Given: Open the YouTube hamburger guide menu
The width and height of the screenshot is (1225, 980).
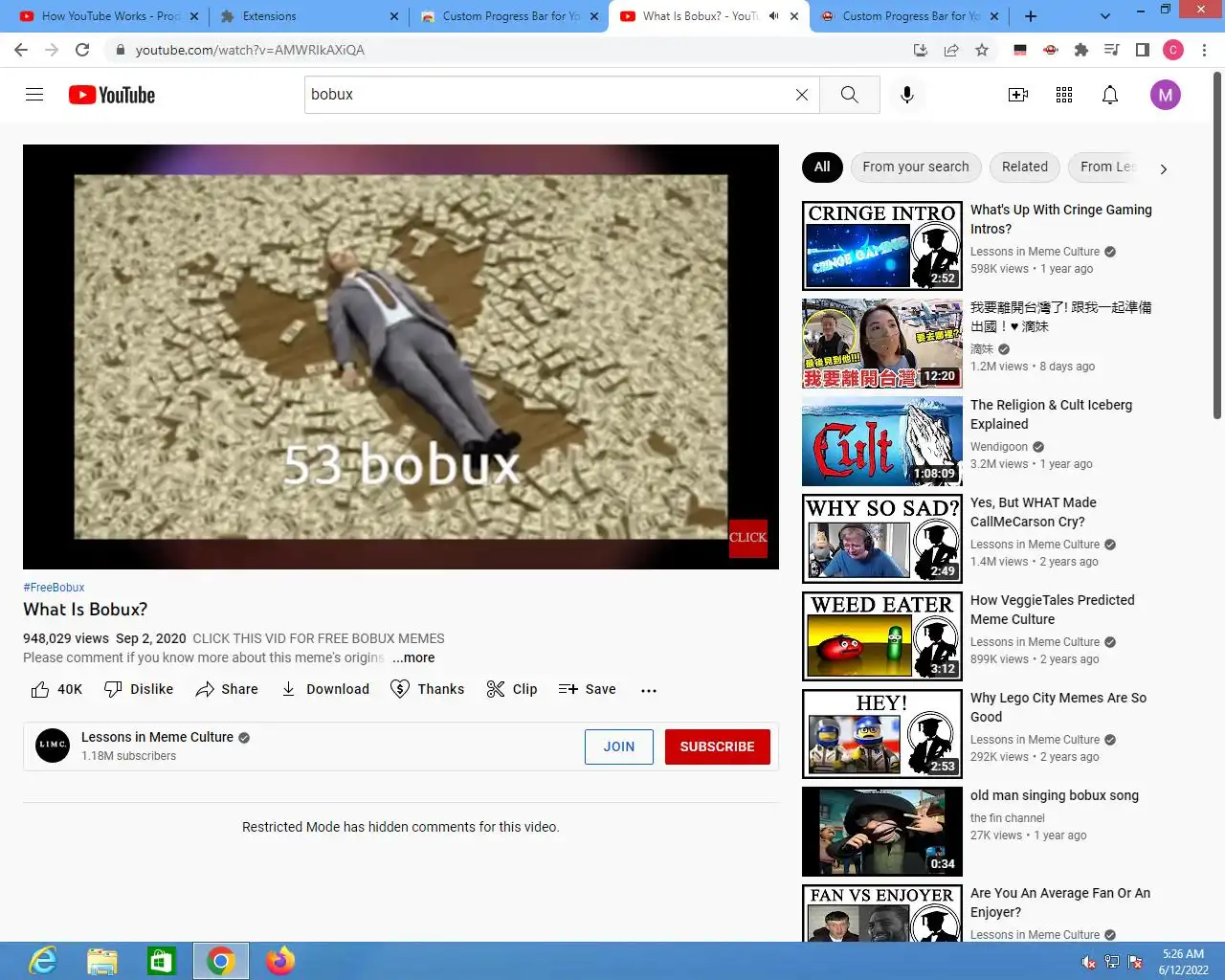Looking at the screenshot, I should 34,95.
